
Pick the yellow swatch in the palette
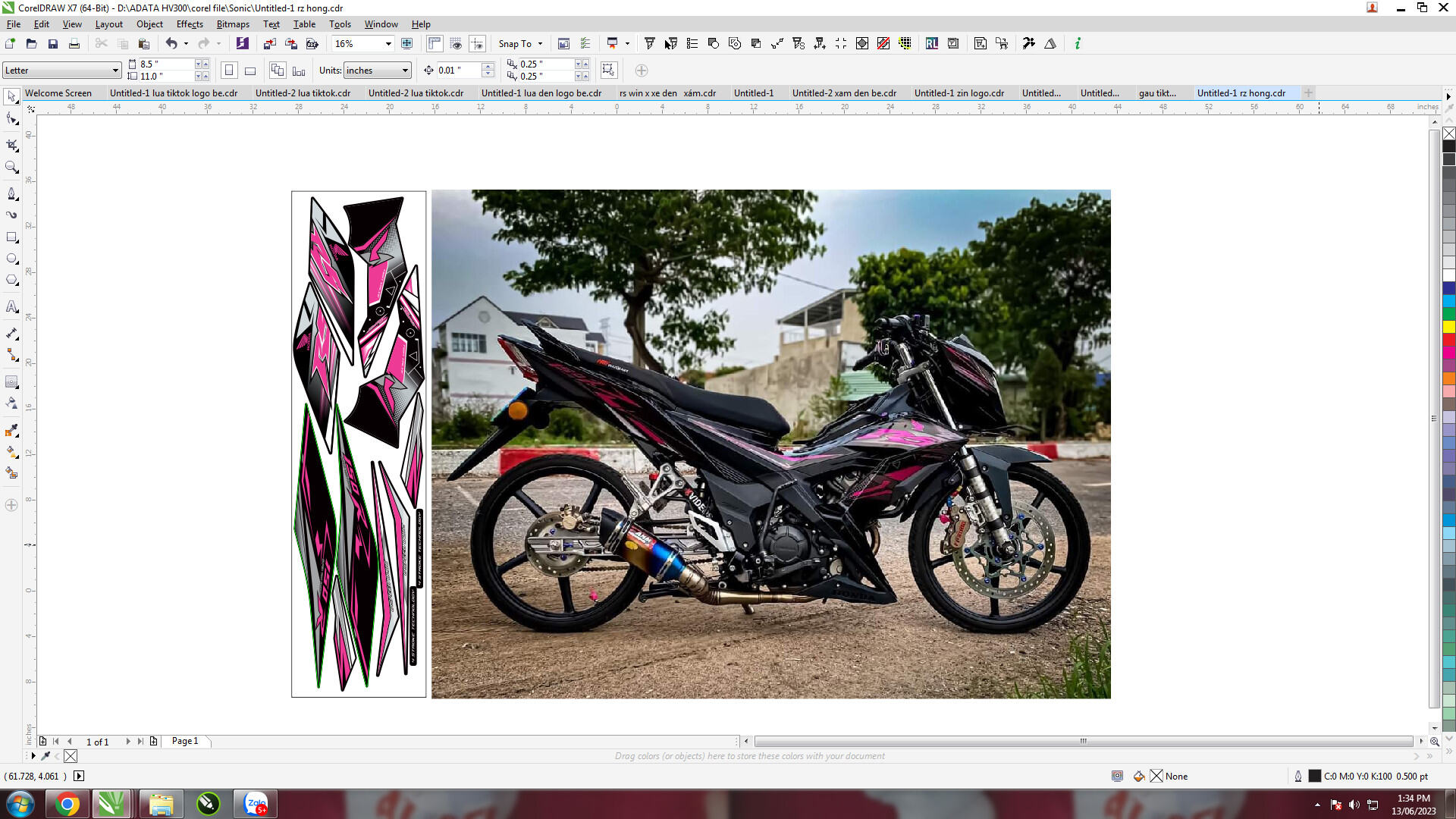point(1449,327)
